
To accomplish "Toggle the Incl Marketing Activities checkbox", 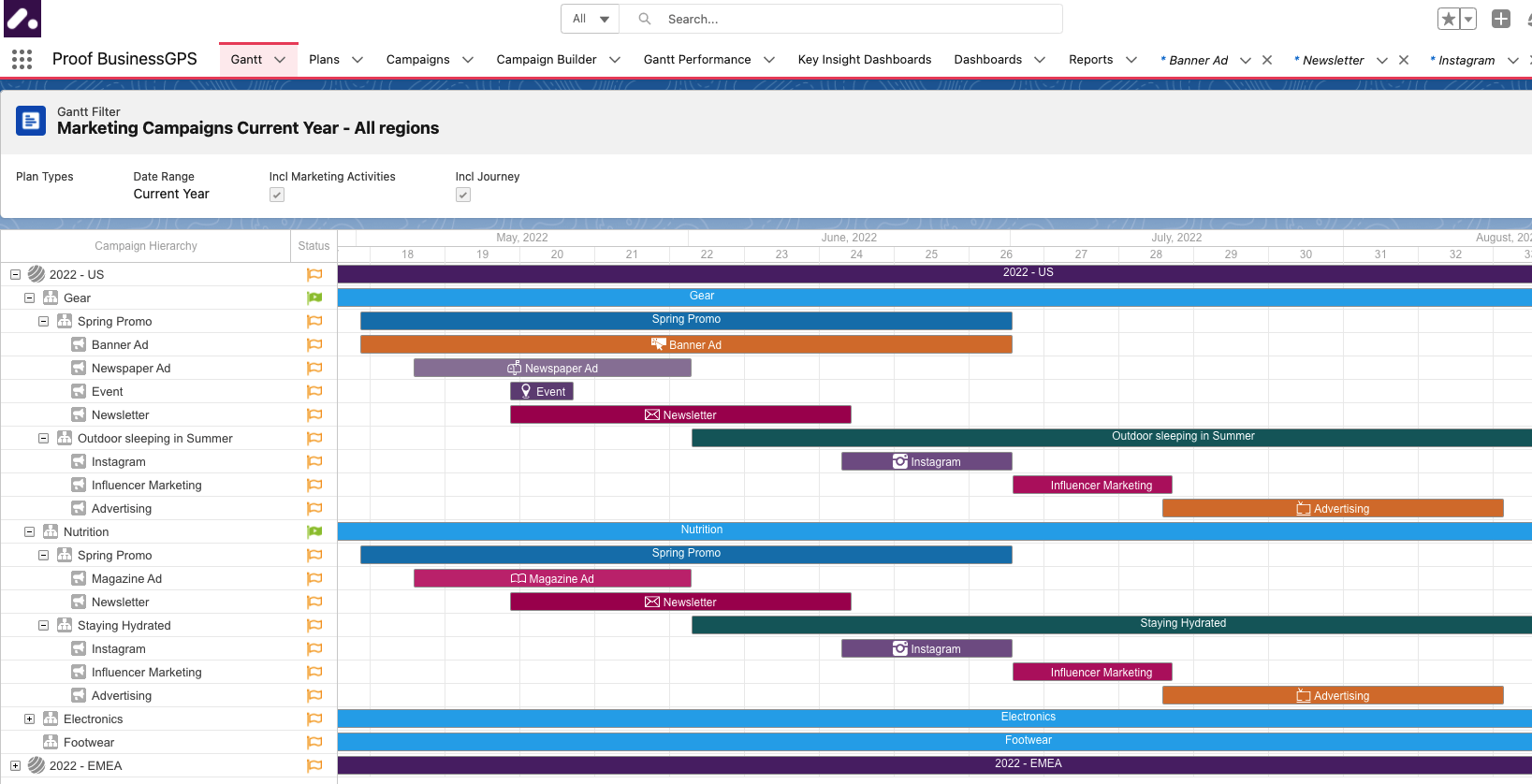I will tap(277, 195).
